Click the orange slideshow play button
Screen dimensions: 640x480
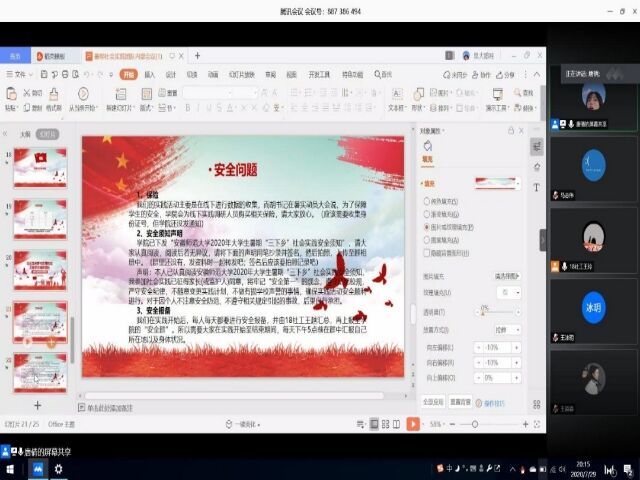[x=413, y=424]
